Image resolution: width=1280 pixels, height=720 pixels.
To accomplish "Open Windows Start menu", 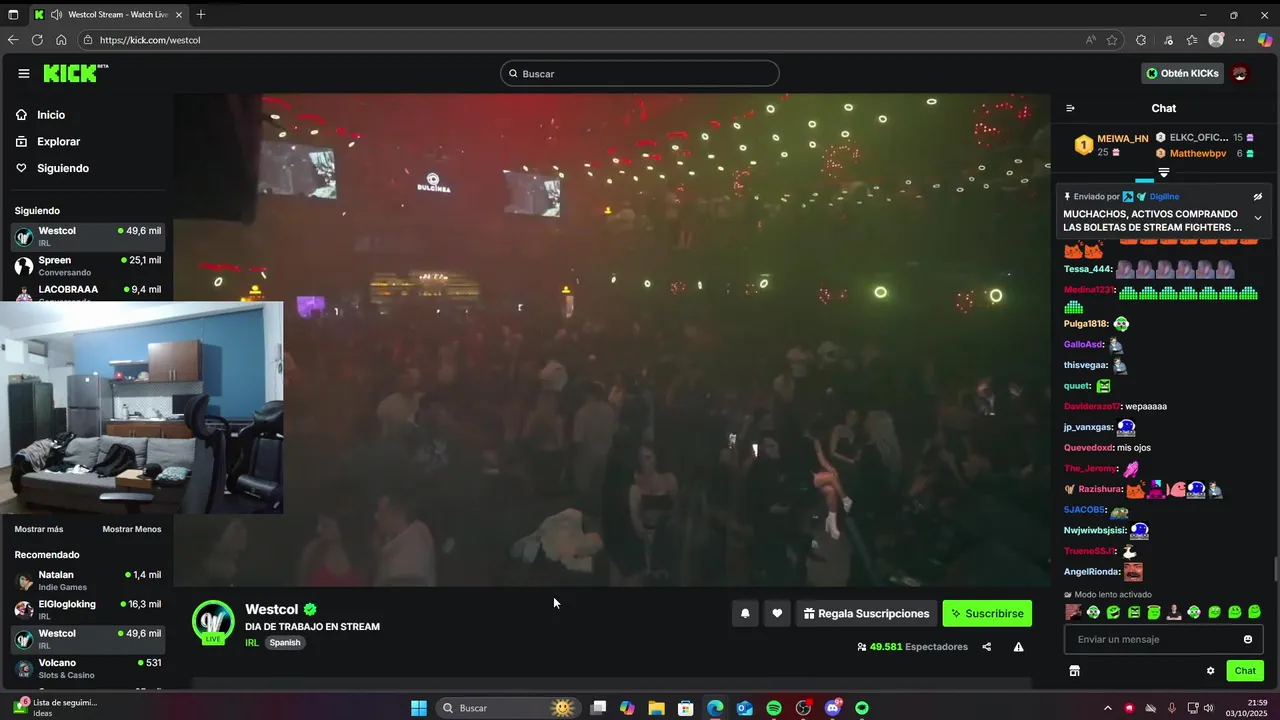I will (x=419, y=708).
